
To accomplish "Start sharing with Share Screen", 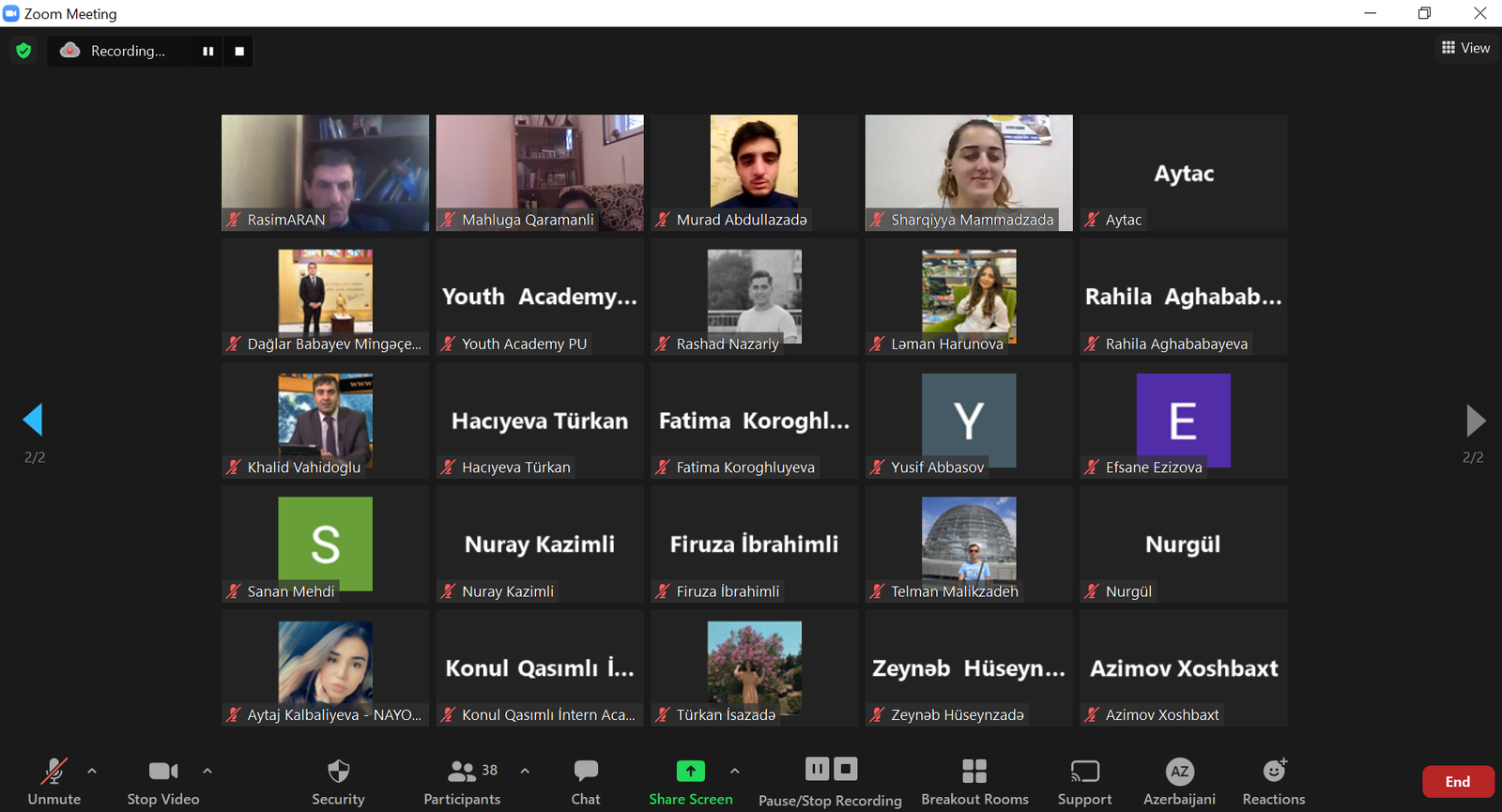I will [x=690, y=781].
